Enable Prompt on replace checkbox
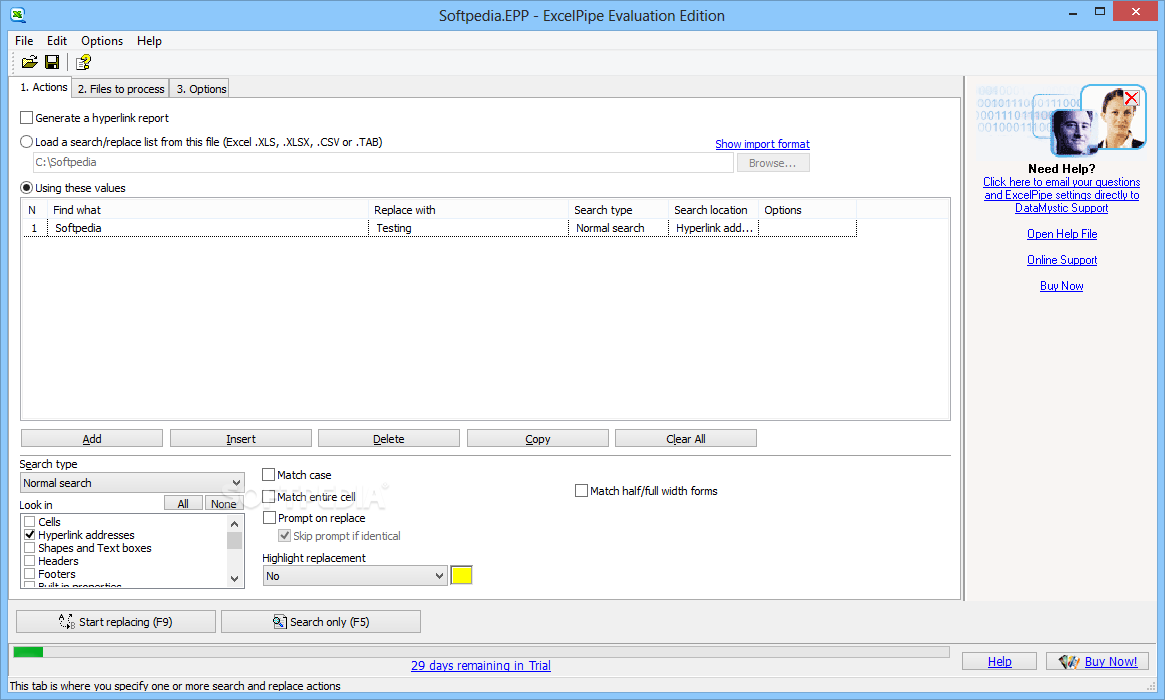The width and height of the screenshot is (1165, 700). pyautogui.click(x=270, y=517)
